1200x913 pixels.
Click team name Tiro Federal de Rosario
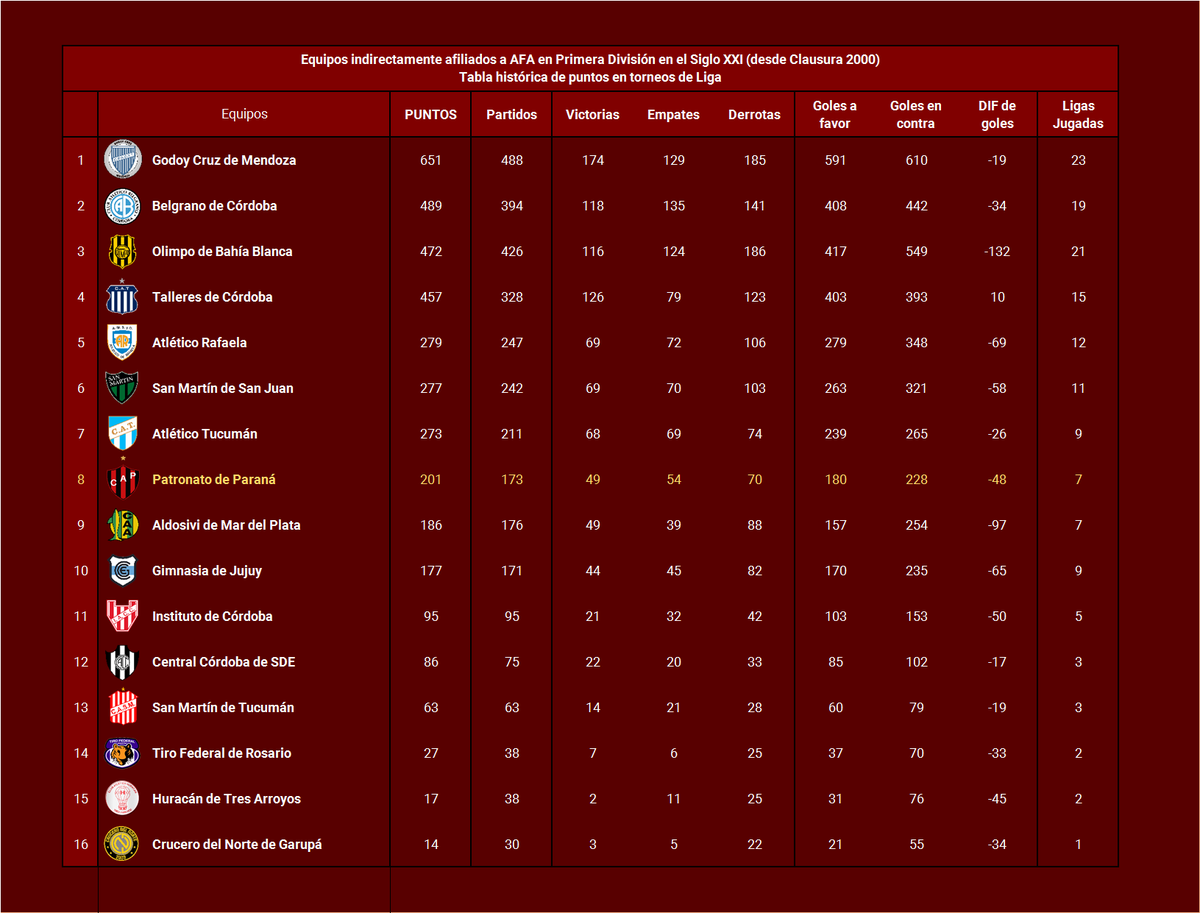[x=222, y=753]
